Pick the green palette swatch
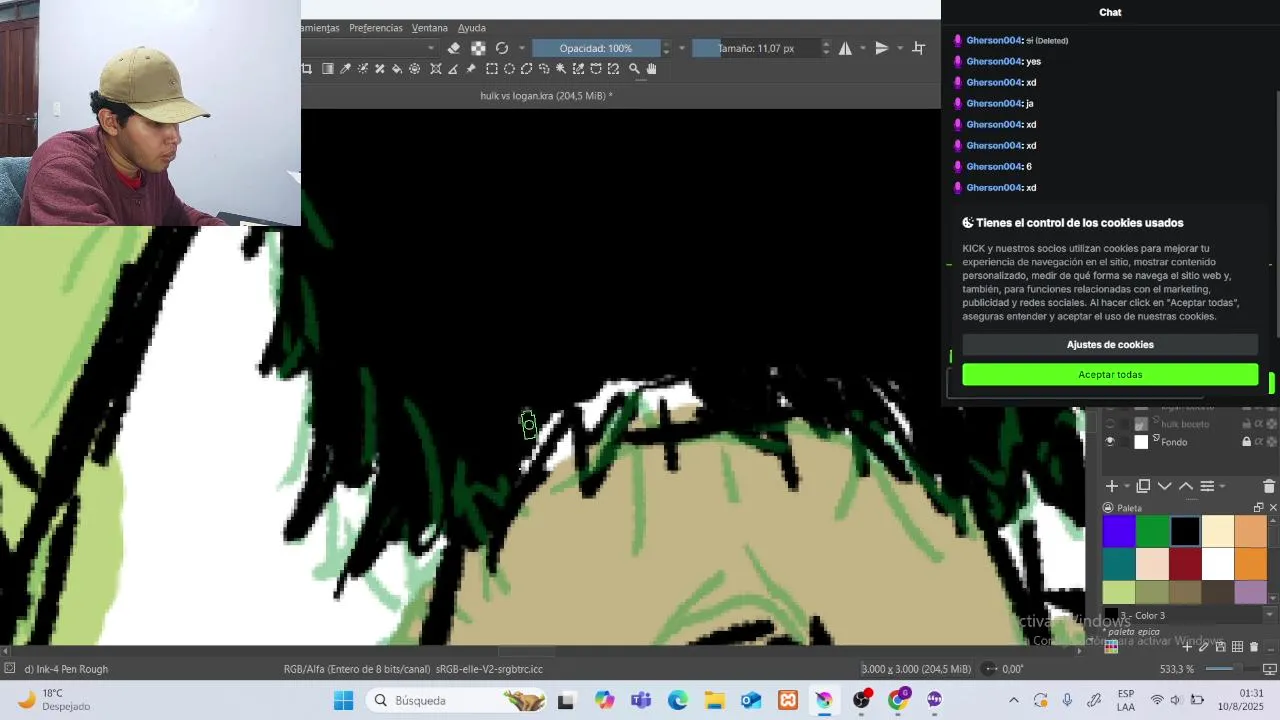This screenshot has width=1280, height=720. [1152, 532]
